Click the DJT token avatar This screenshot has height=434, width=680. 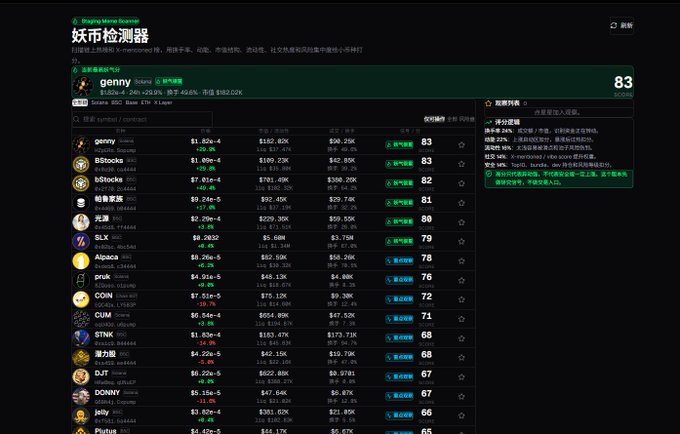(x=81, y=377)
